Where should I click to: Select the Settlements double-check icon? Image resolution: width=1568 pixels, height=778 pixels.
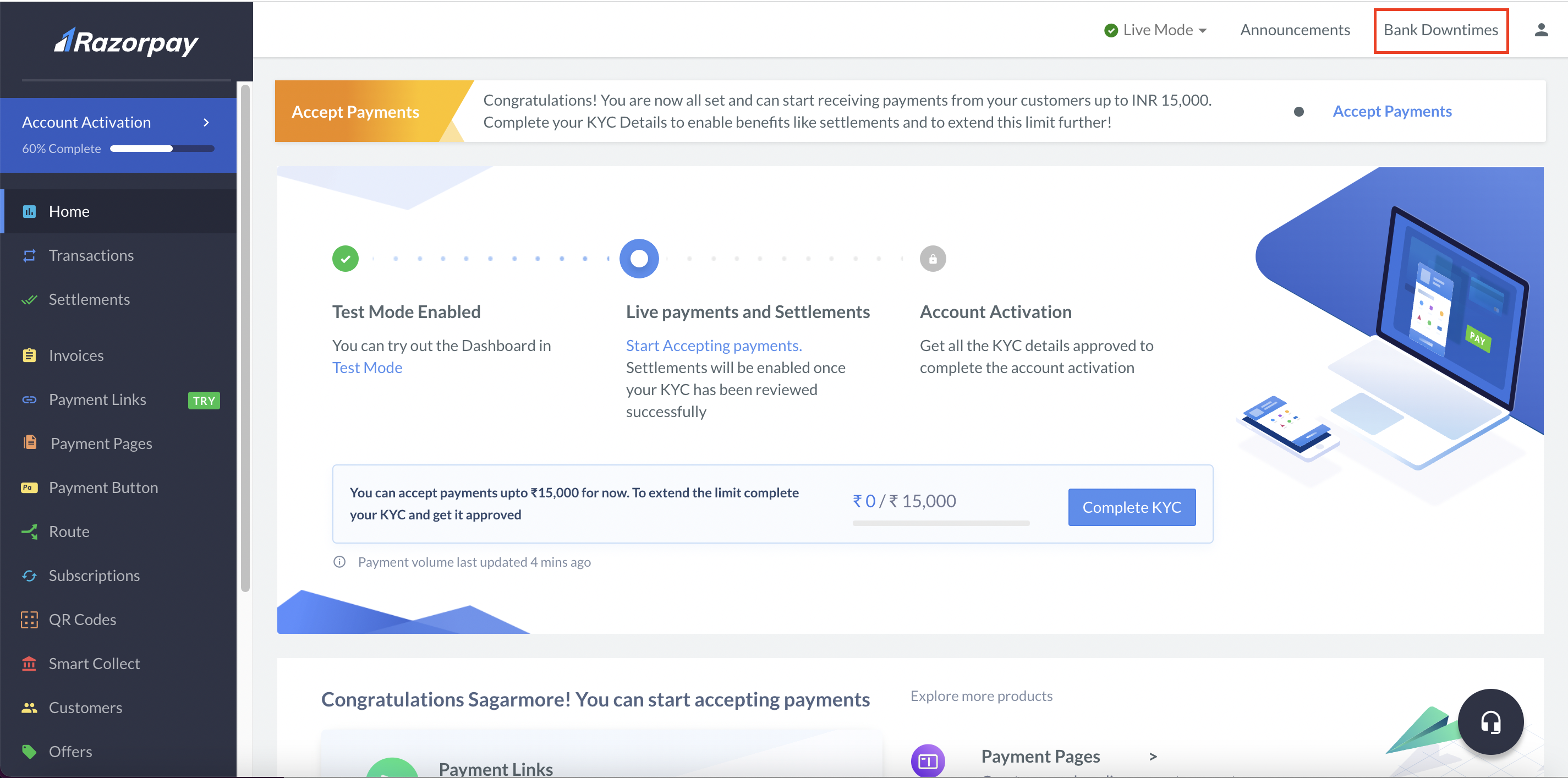[x=29, y=299]
